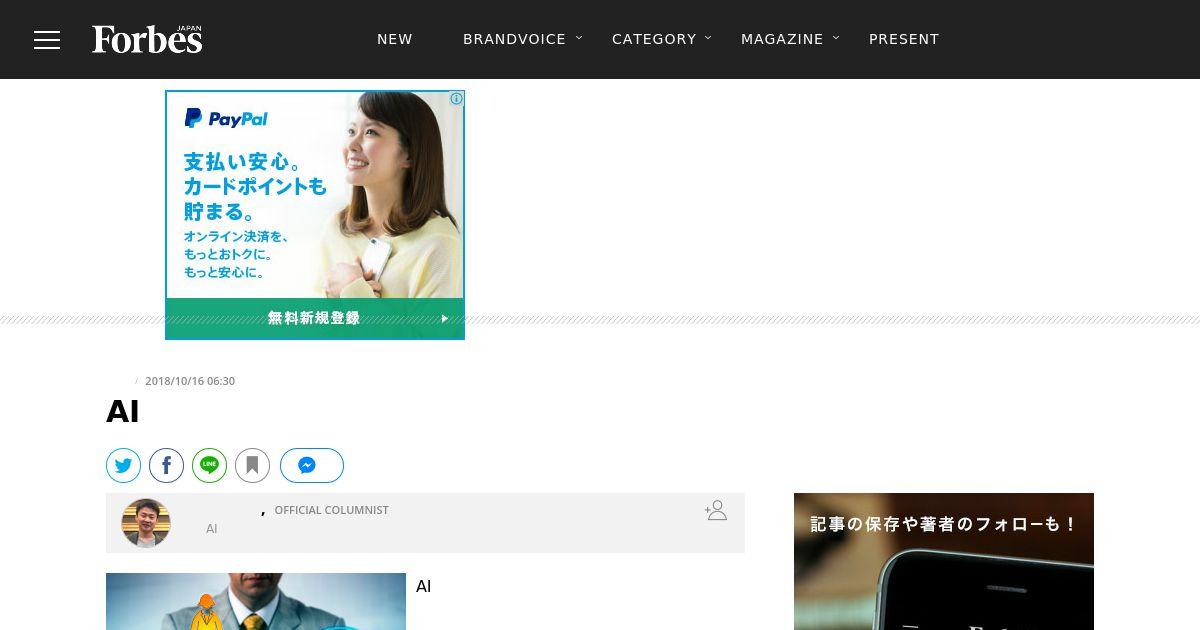
Task: Expand the CATEGORY dropdown chevron
Action: tap(708, 38)
